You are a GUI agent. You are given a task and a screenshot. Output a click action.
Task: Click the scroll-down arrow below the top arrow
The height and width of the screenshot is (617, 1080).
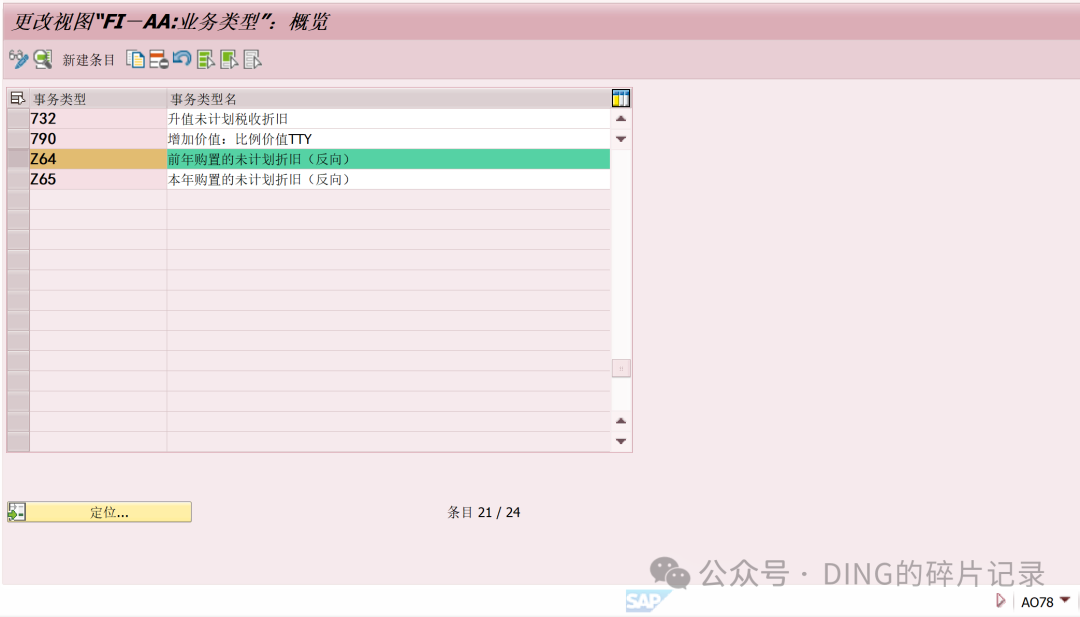pos(621,139)
